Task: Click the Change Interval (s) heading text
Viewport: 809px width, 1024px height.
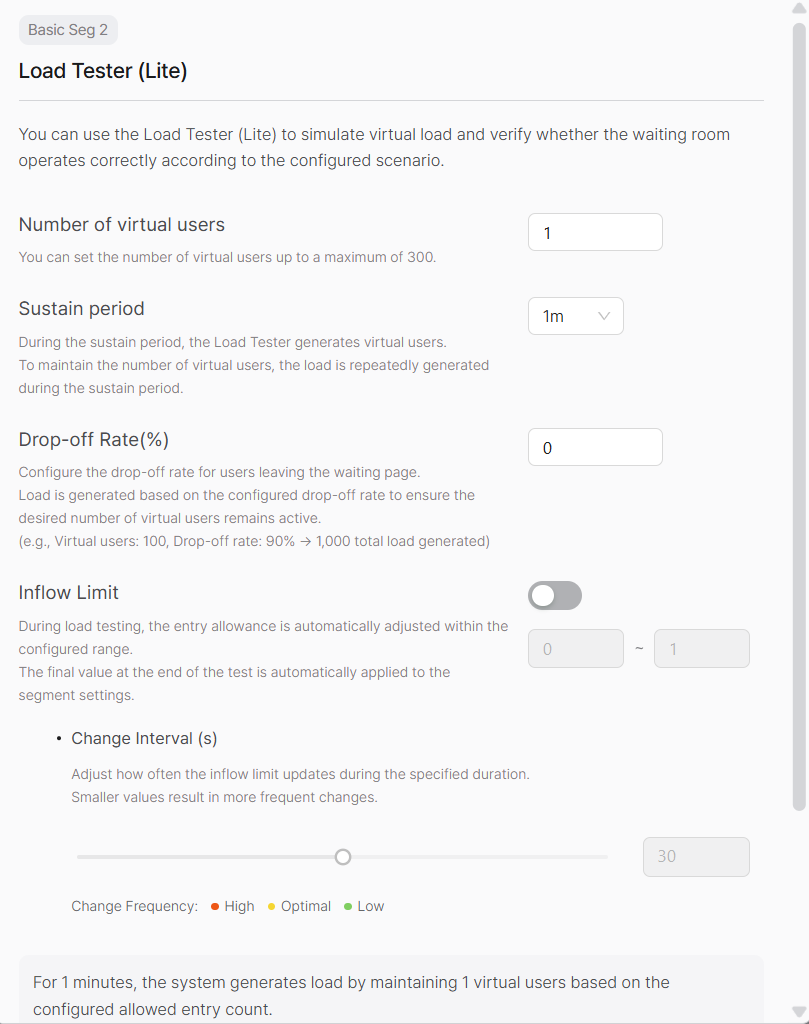Action: click(x=144, y=738)
